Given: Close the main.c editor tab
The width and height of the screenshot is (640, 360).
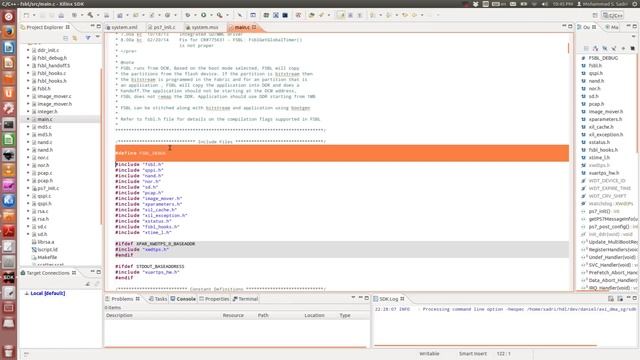Looking at the screenshot, I should (254, 27).
